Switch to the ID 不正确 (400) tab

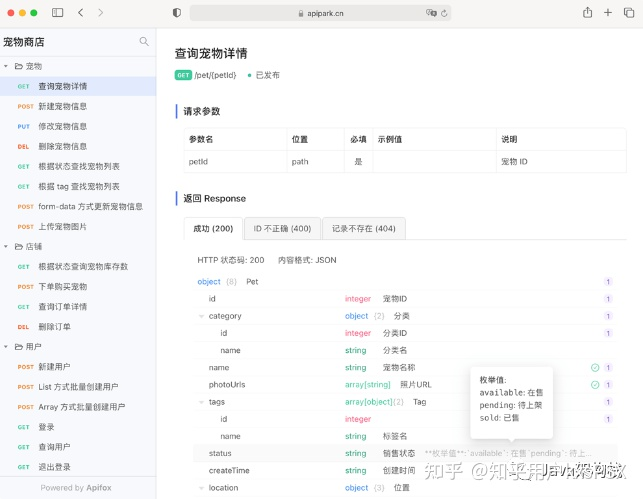(x=282, y=228)
